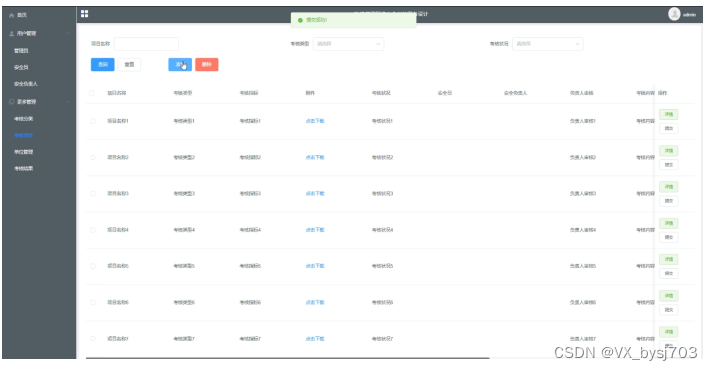Click 点击下载 link in 项目名称4 row
Viewport: 712px width, 370px height.
pyautogui.click(x=315, y=230)
